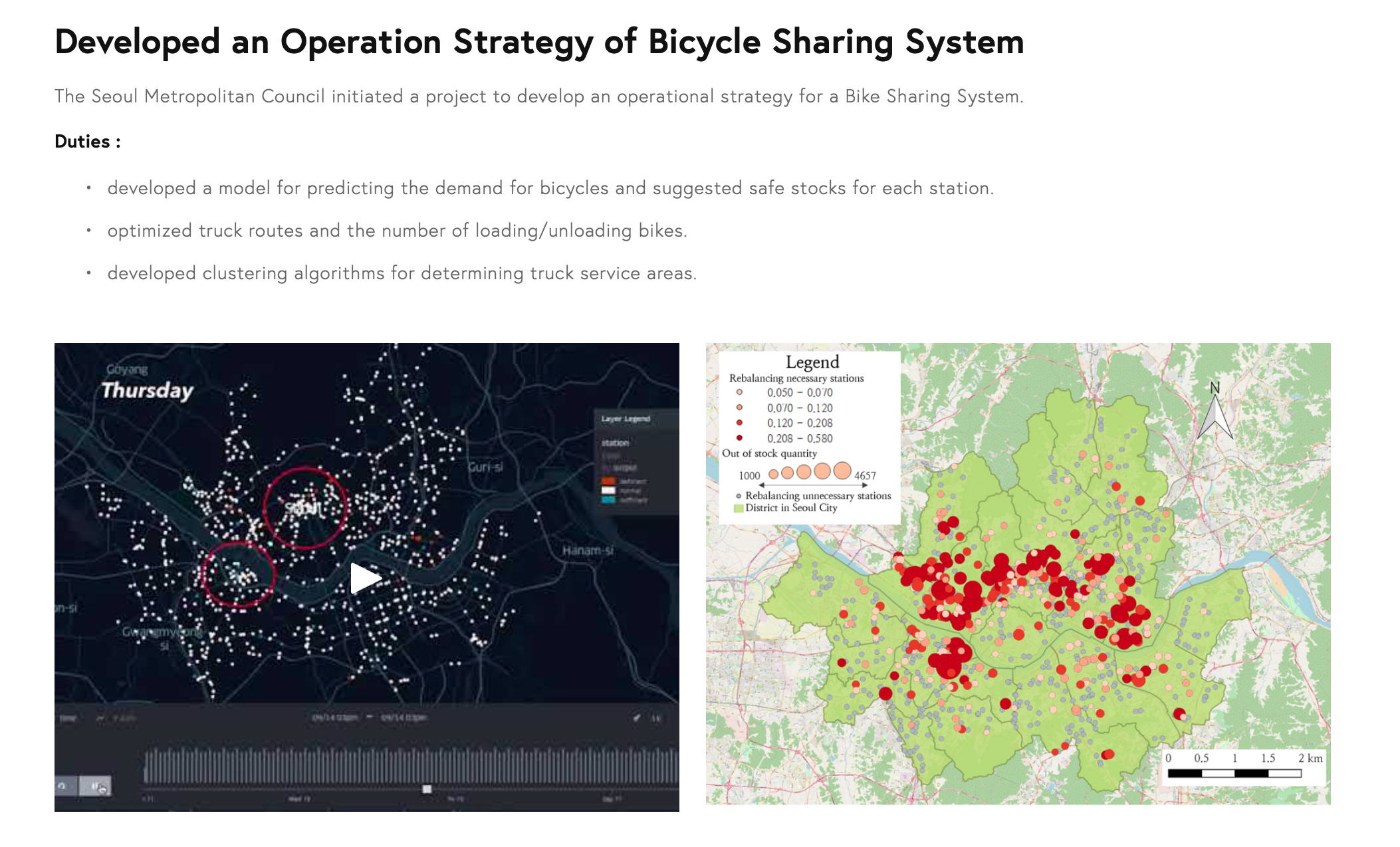Click 'District in Seoul City' green swatch

pyautogui.click(x=738, y=509)
